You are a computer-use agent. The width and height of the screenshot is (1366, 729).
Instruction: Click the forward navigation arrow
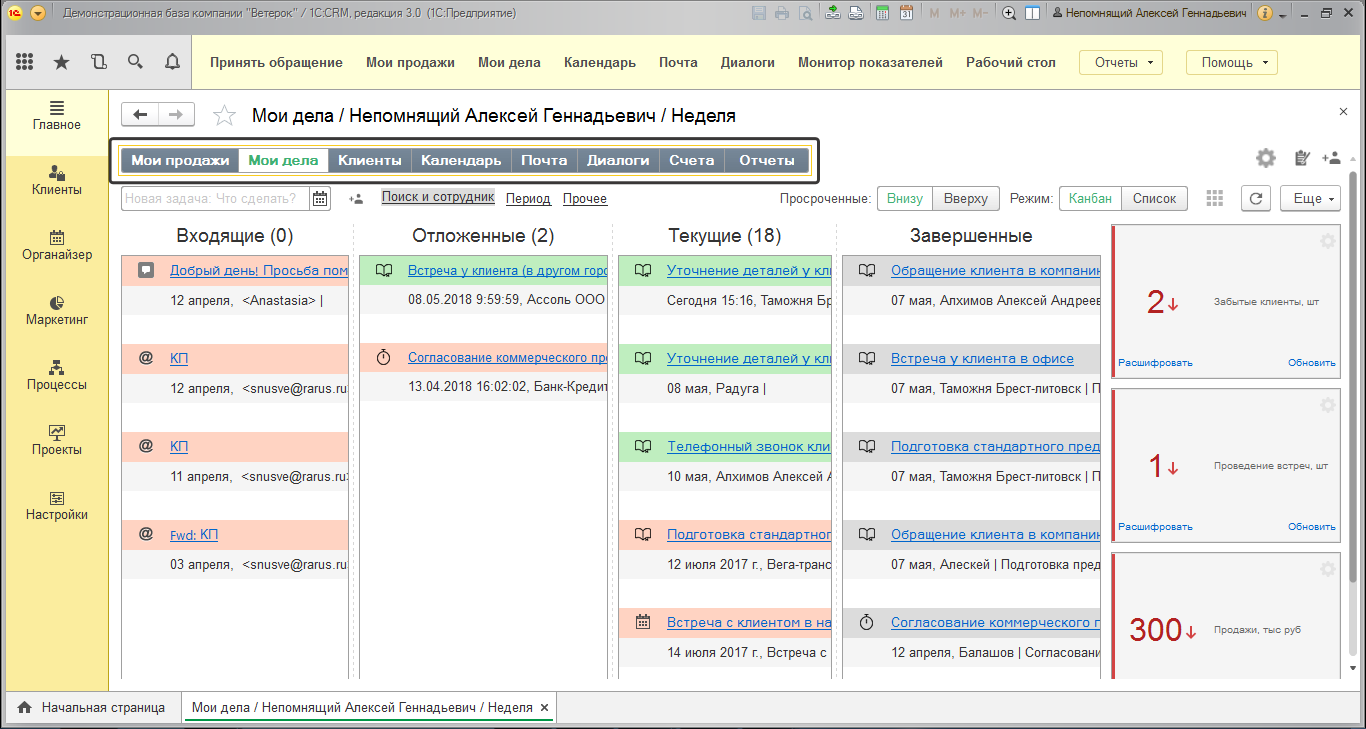pos(176,115)
